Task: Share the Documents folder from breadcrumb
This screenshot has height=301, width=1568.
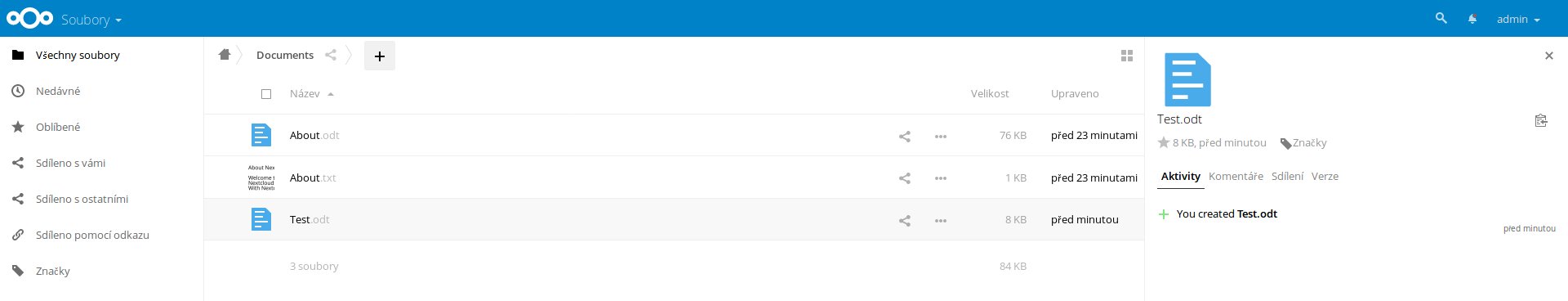Action: click(331, 55)
